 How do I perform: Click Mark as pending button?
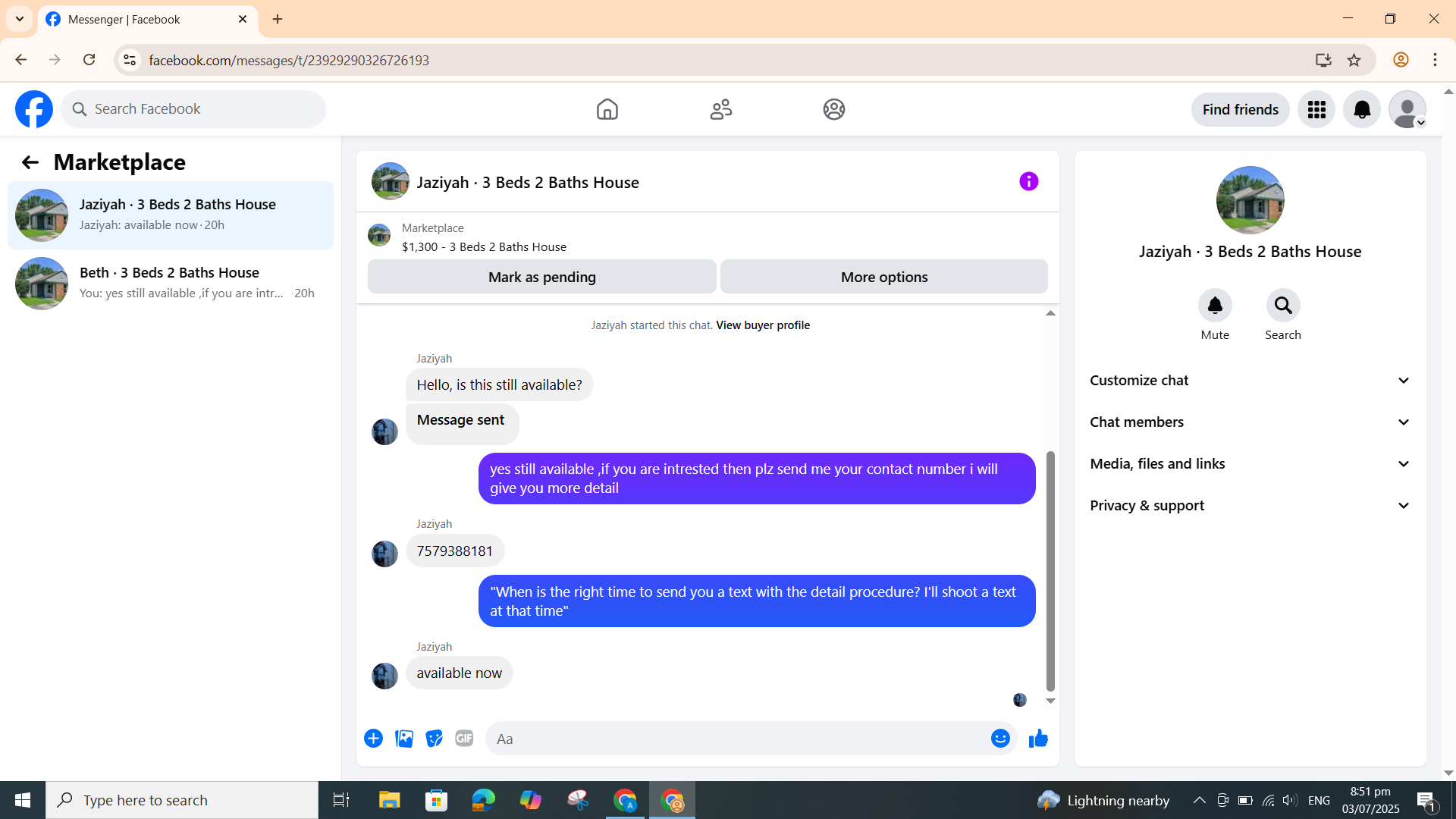[x=541, y=277]
